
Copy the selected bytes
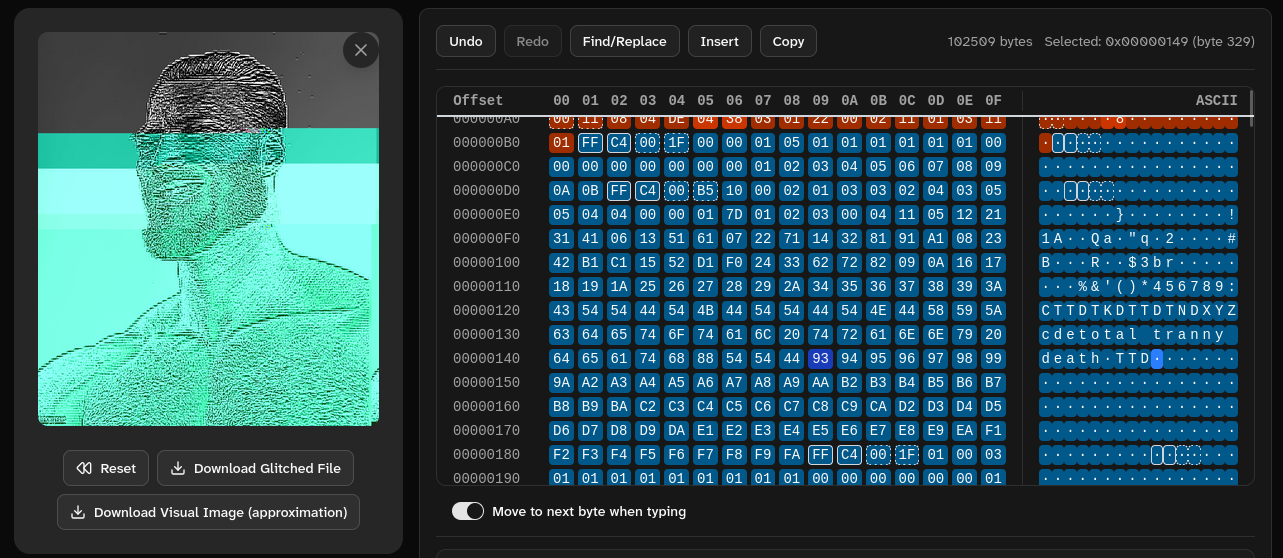788,41
